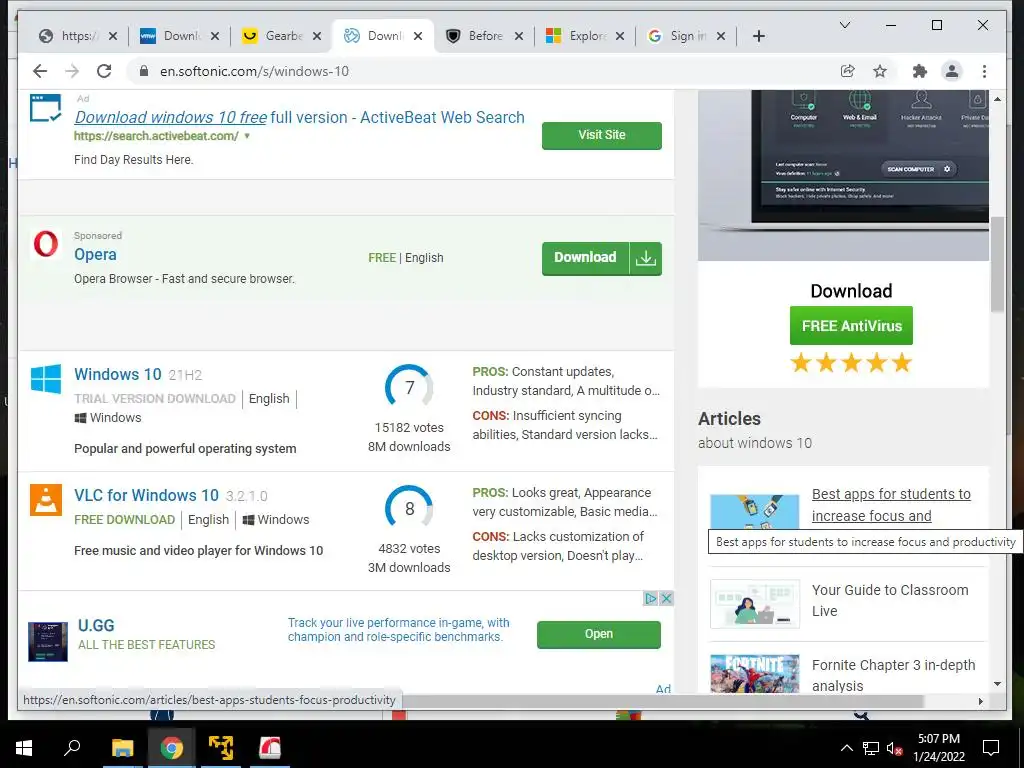Open the Opera sponsored title link
Viewport: 1024px width, 768px height.
coord(95,255)
